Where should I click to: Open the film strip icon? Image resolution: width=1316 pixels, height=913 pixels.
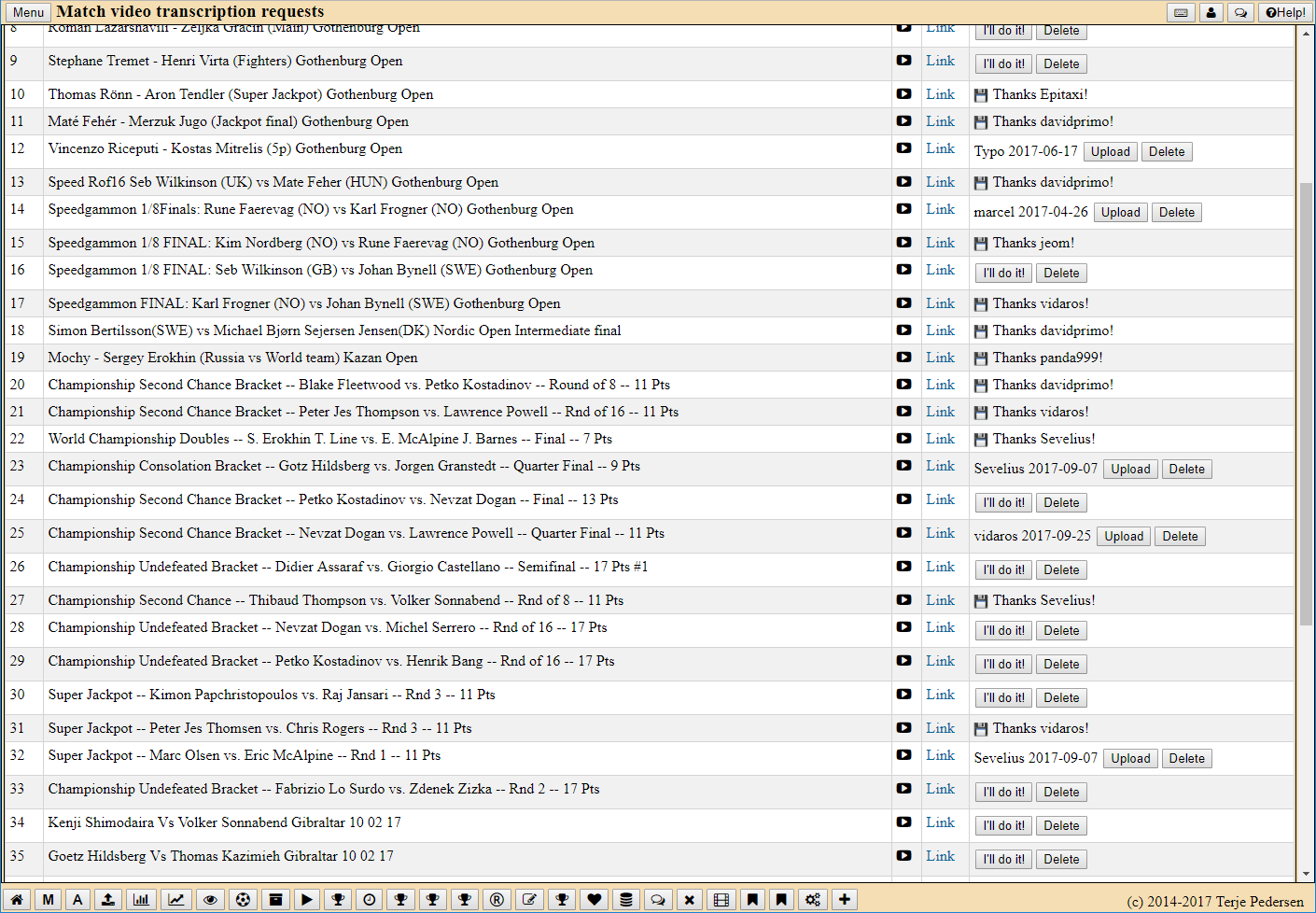pyautogui.click(x=721, y=900)
